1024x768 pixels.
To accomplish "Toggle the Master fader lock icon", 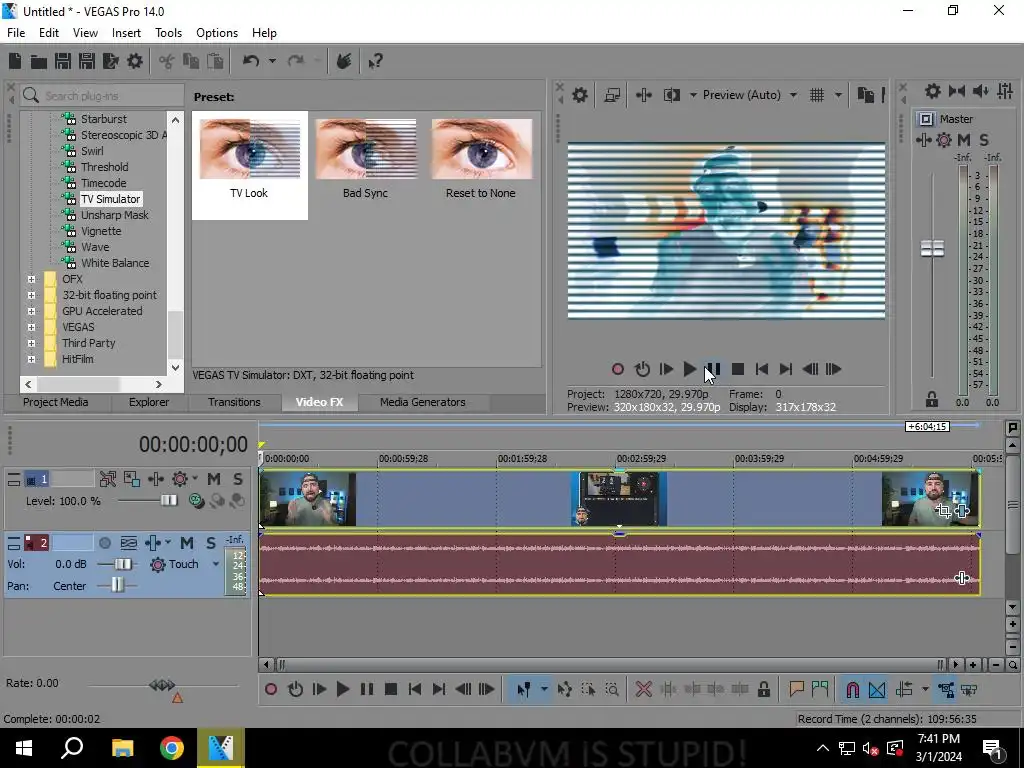I will click(932, 399).
